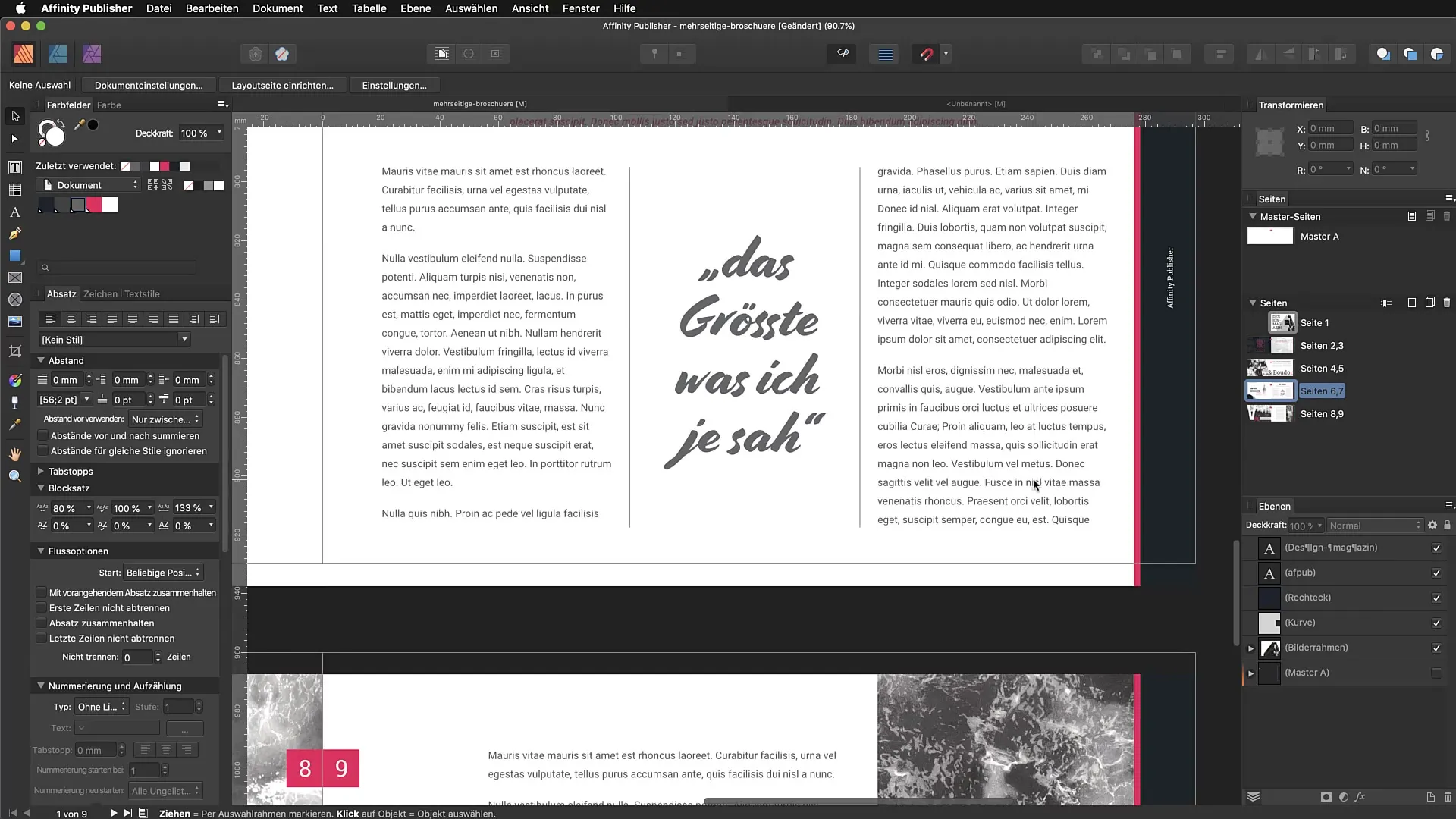Select the Place Image tool
Screen dimensions: 1456x819
[15, 322]
